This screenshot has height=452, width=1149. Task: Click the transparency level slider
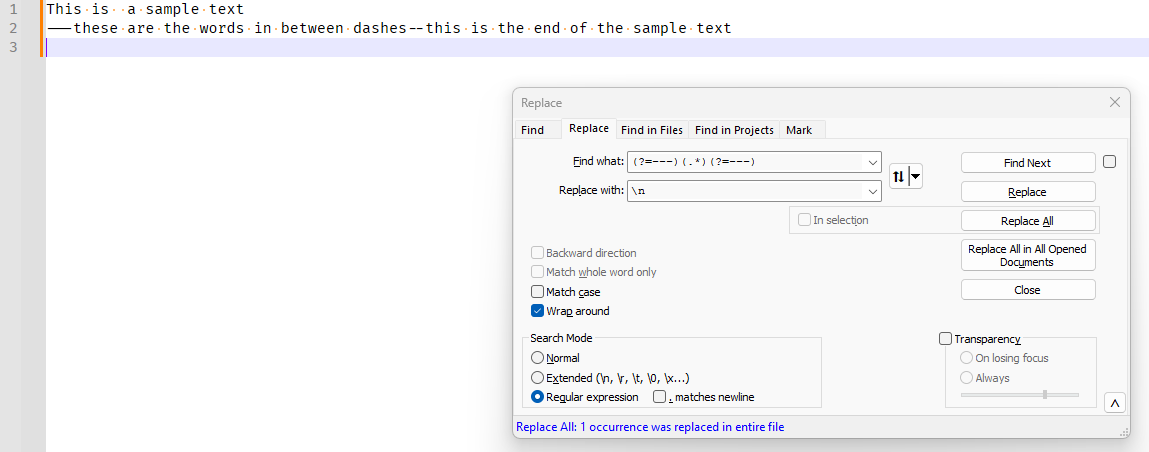(1020, 395)
